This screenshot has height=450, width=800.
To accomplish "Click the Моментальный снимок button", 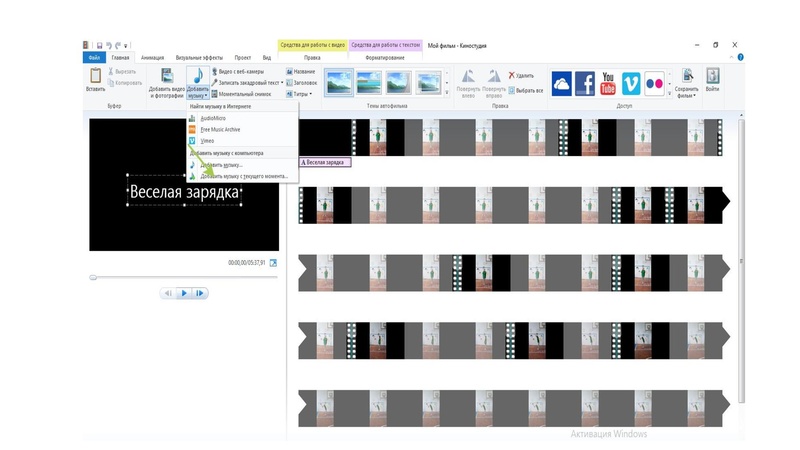I will (245, 94).
